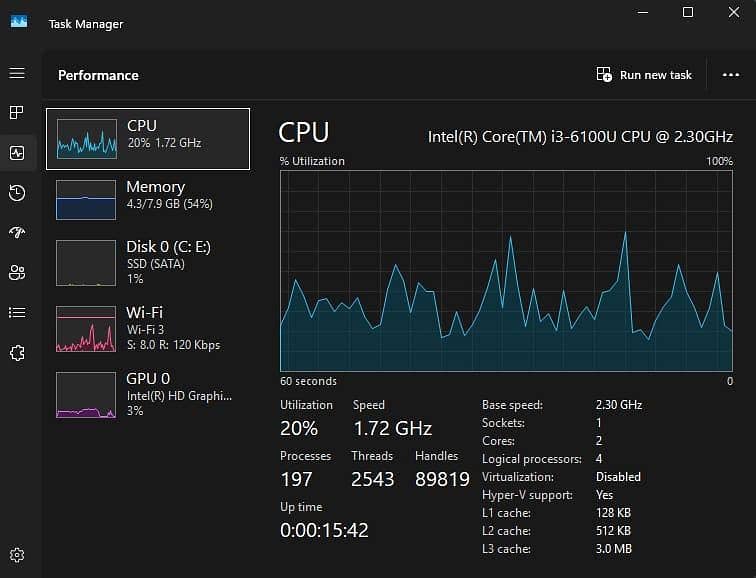
Task: Click the L1 cache 128 KB value
Action: [x=613, y=512]
